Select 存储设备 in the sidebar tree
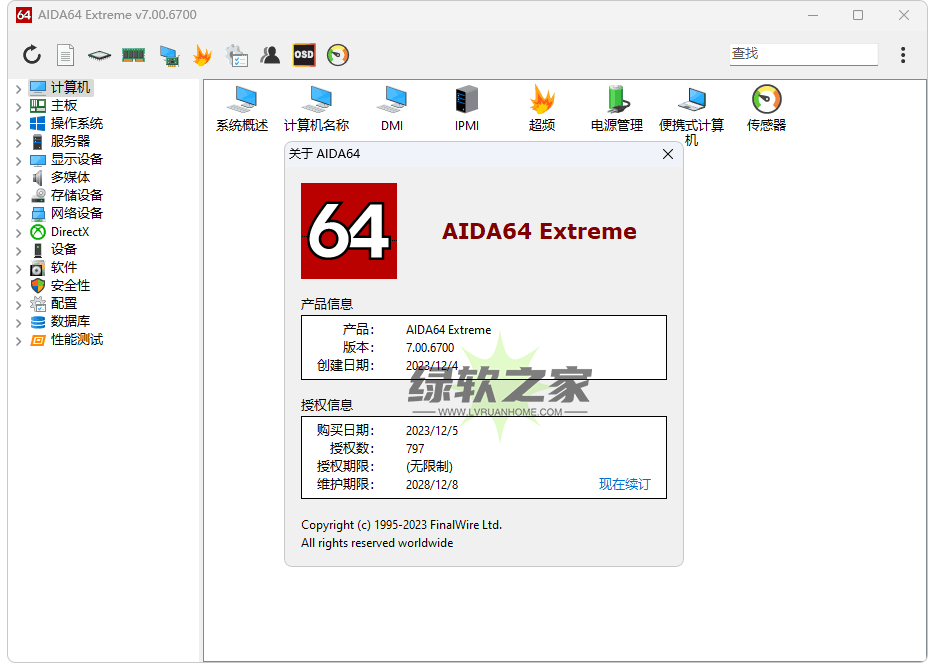 (x=76, y=195)
